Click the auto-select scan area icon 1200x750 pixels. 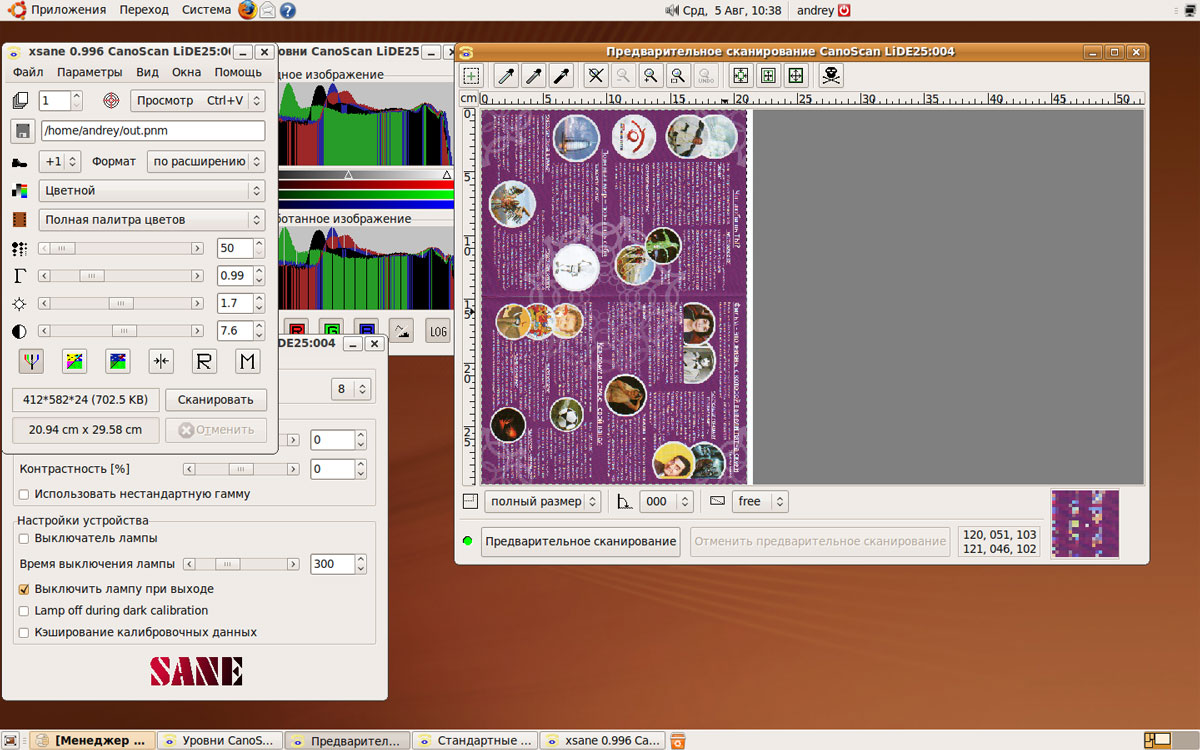click(x=740, y=75)
